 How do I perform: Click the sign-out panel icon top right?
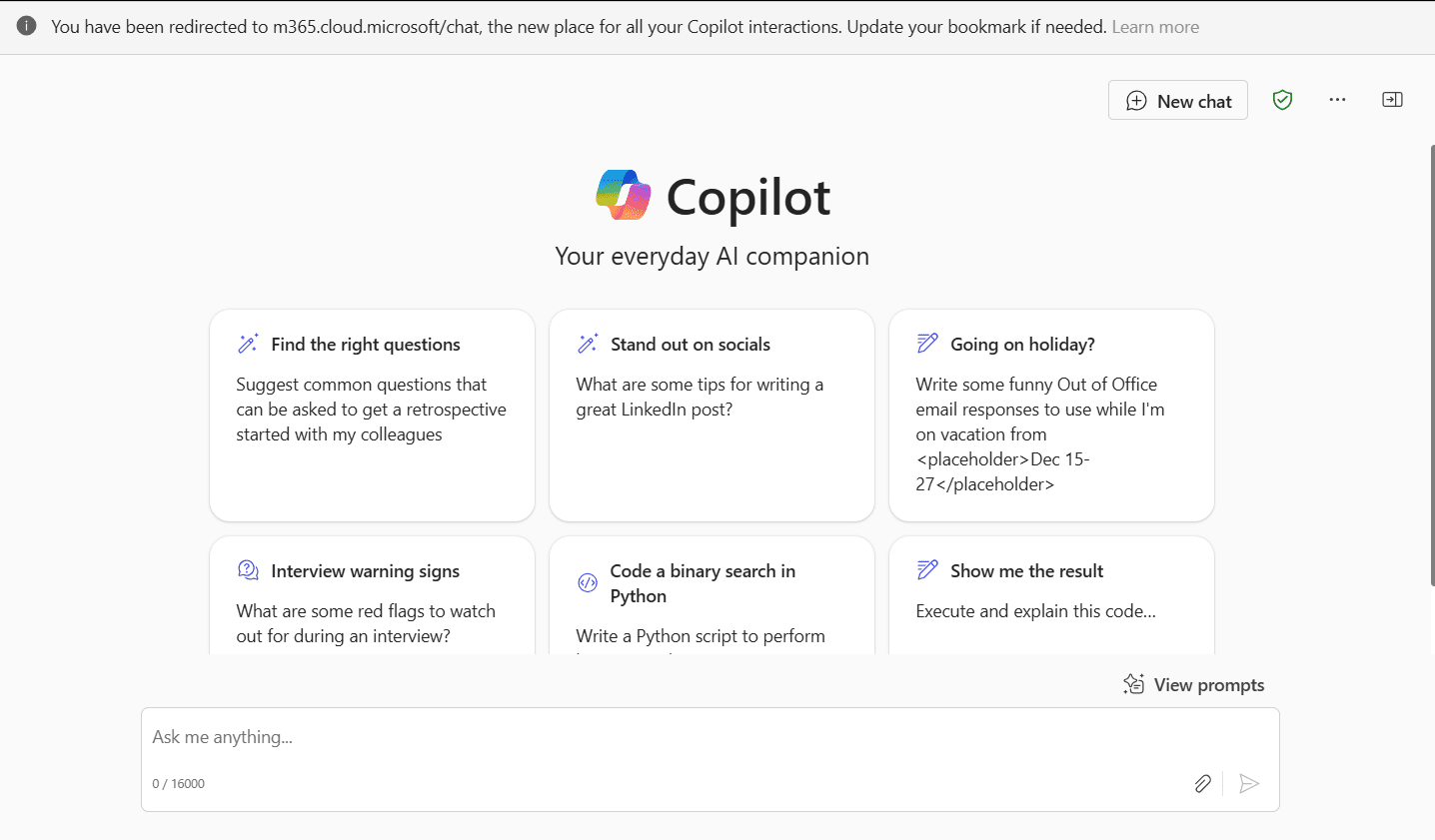point(1392,99)
